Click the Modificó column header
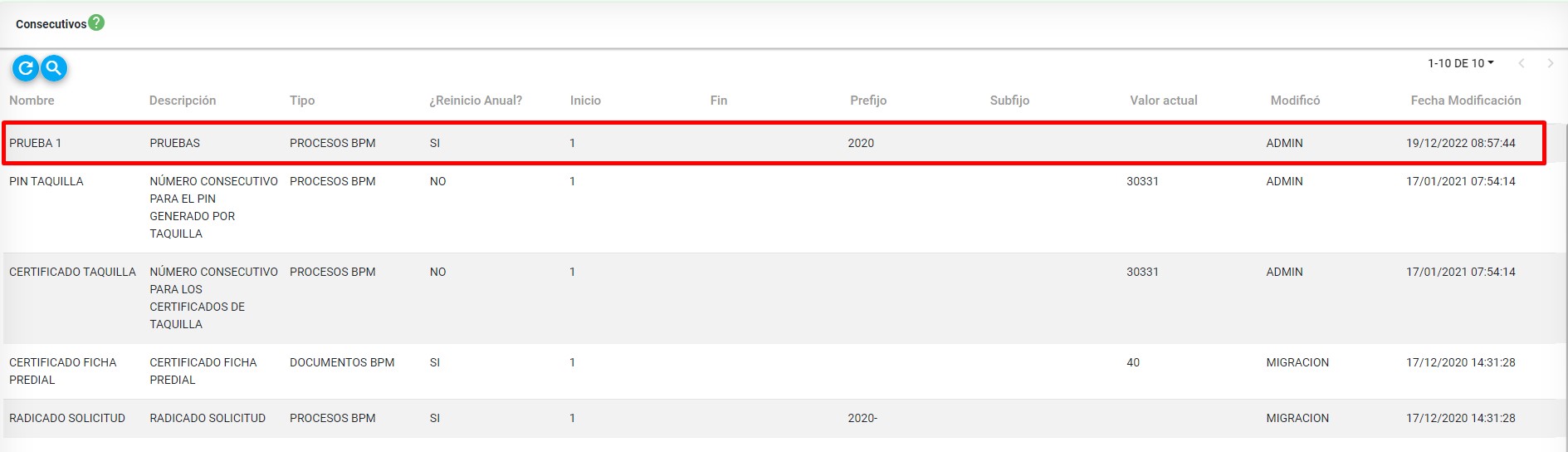This screenshot has height=452, width=1568. 1295,101
